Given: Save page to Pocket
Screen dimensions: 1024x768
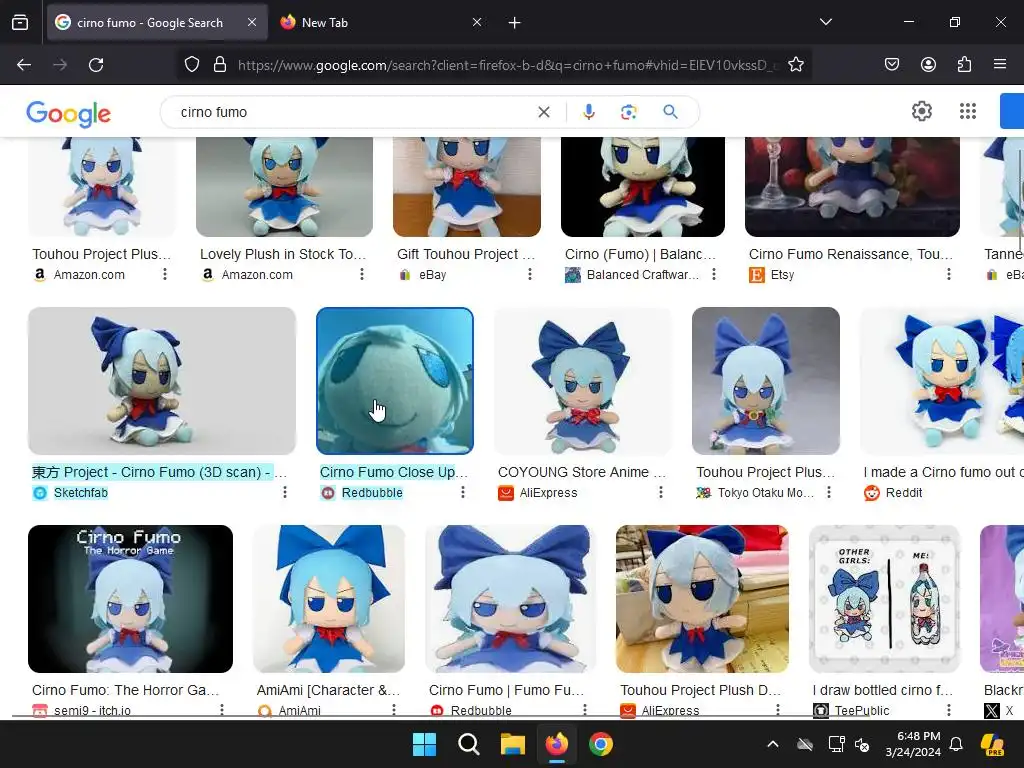Looking at the screenshot, I should 892,65.
